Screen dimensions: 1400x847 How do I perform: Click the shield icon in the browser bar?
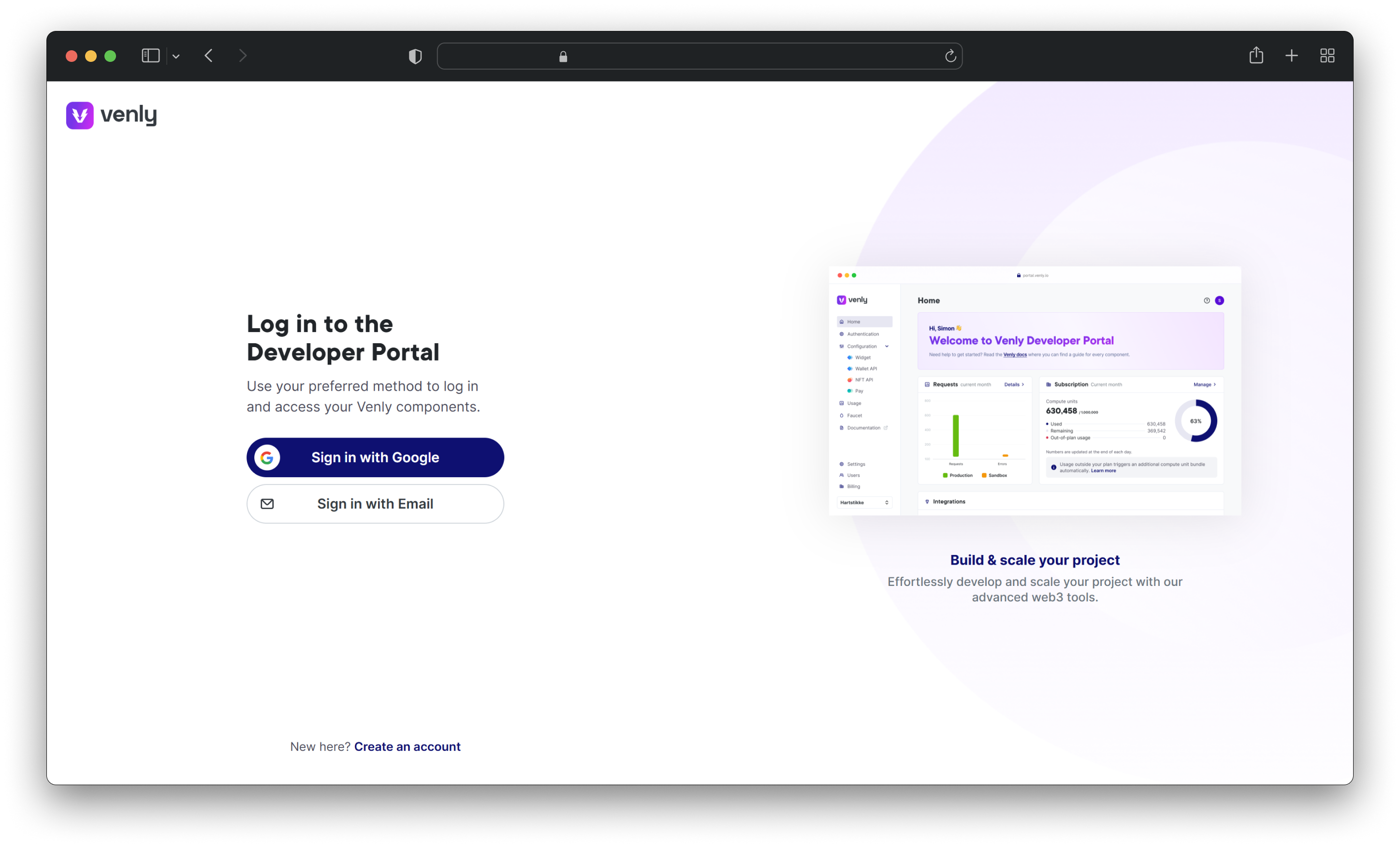[415, 55]
